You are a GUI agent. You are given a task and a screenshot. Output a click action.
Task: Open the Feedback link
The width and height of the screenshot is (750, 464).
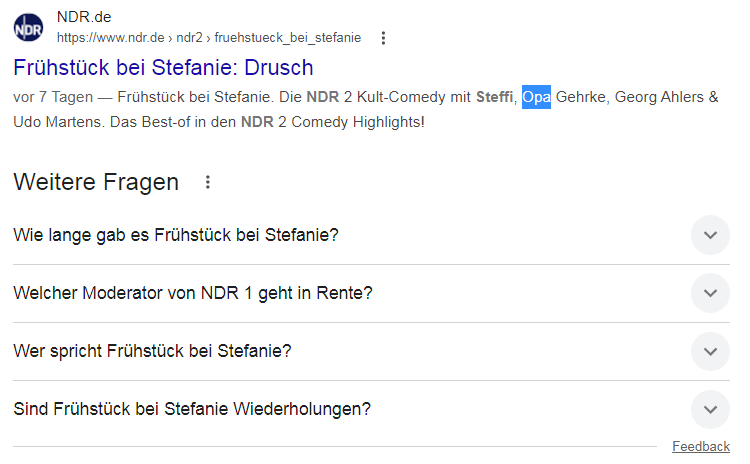[701, 446]
